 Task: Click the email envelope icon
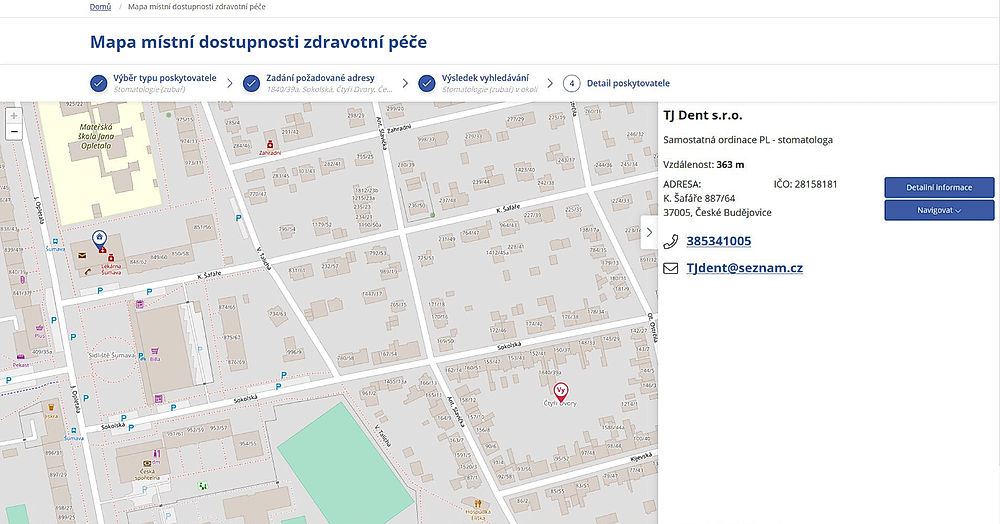click(x=671, y=268)
